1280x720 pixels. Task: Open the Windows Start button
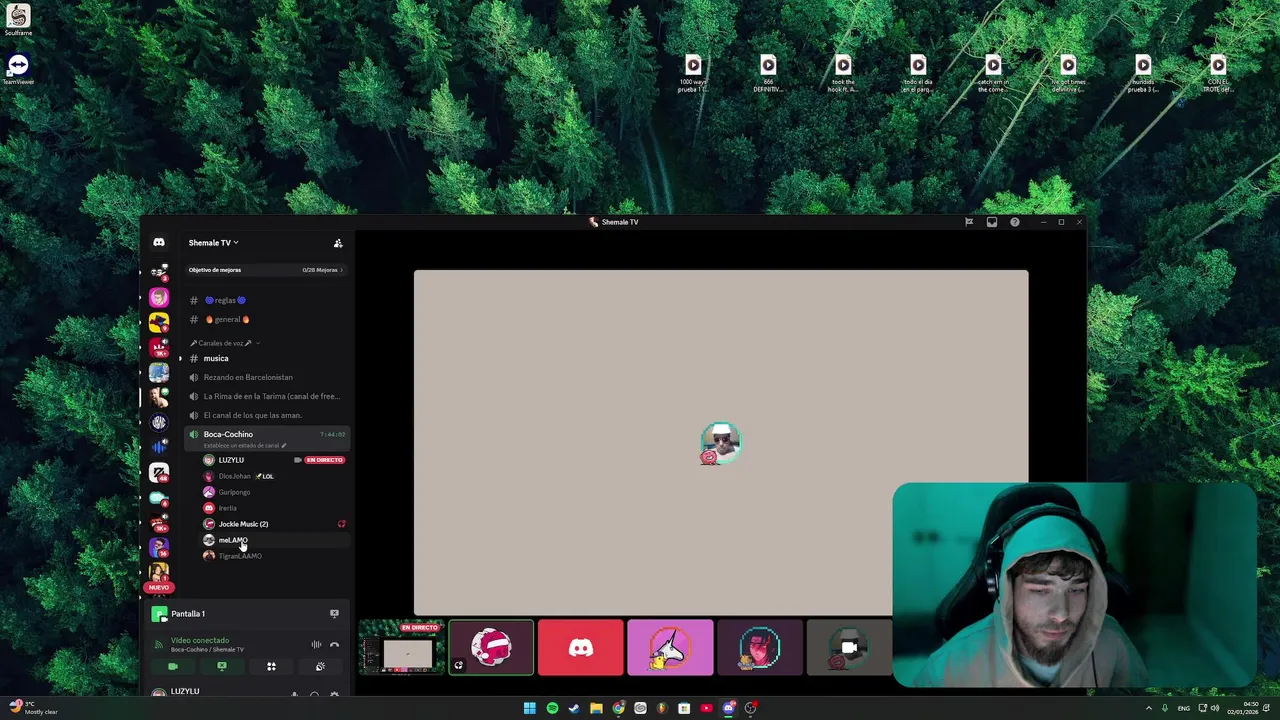click(529, 708)
